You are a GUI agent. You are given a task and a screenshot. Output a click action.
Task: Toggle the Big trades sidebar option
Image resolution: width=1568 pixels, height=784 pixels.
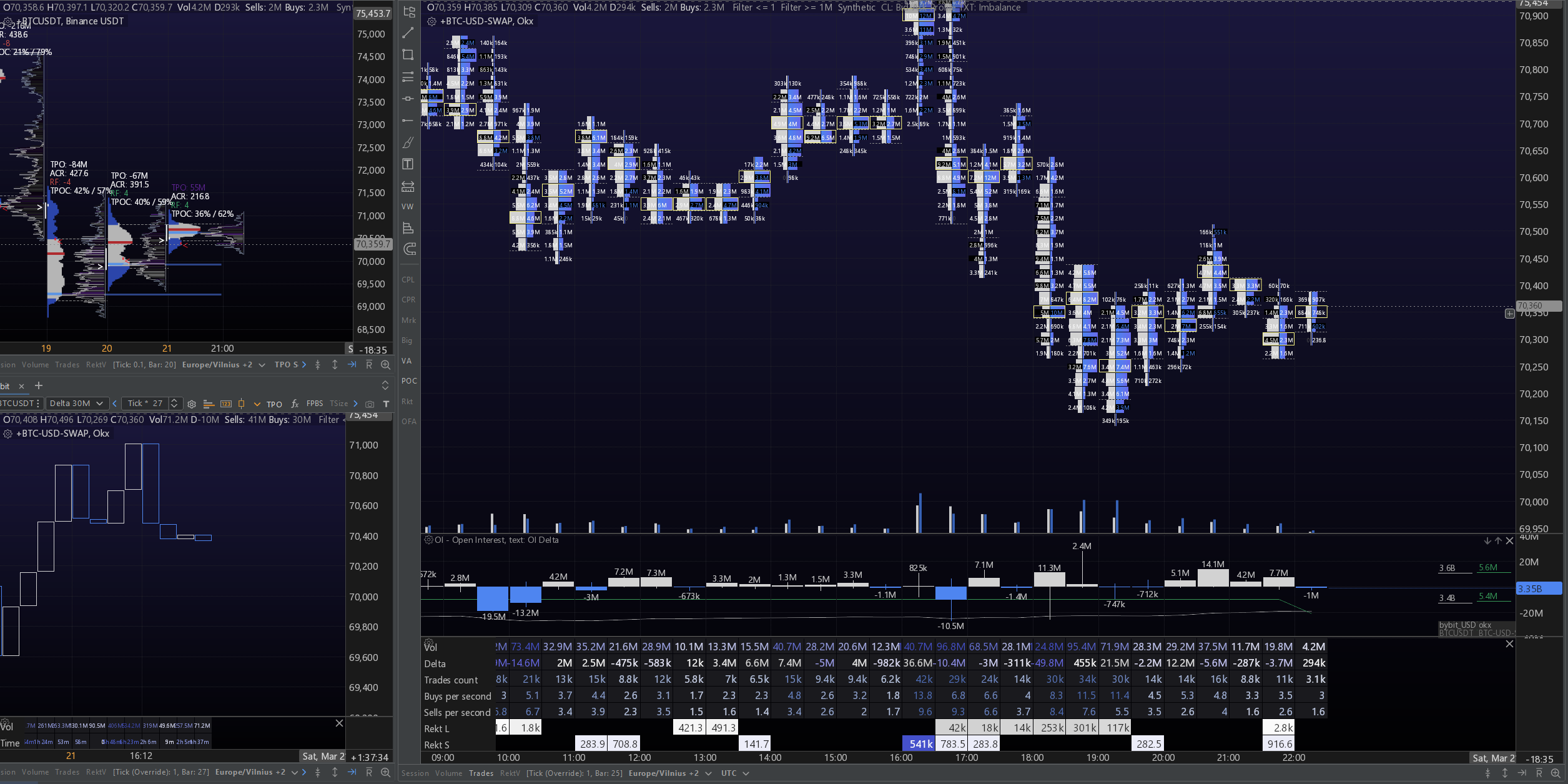[407, 340]
